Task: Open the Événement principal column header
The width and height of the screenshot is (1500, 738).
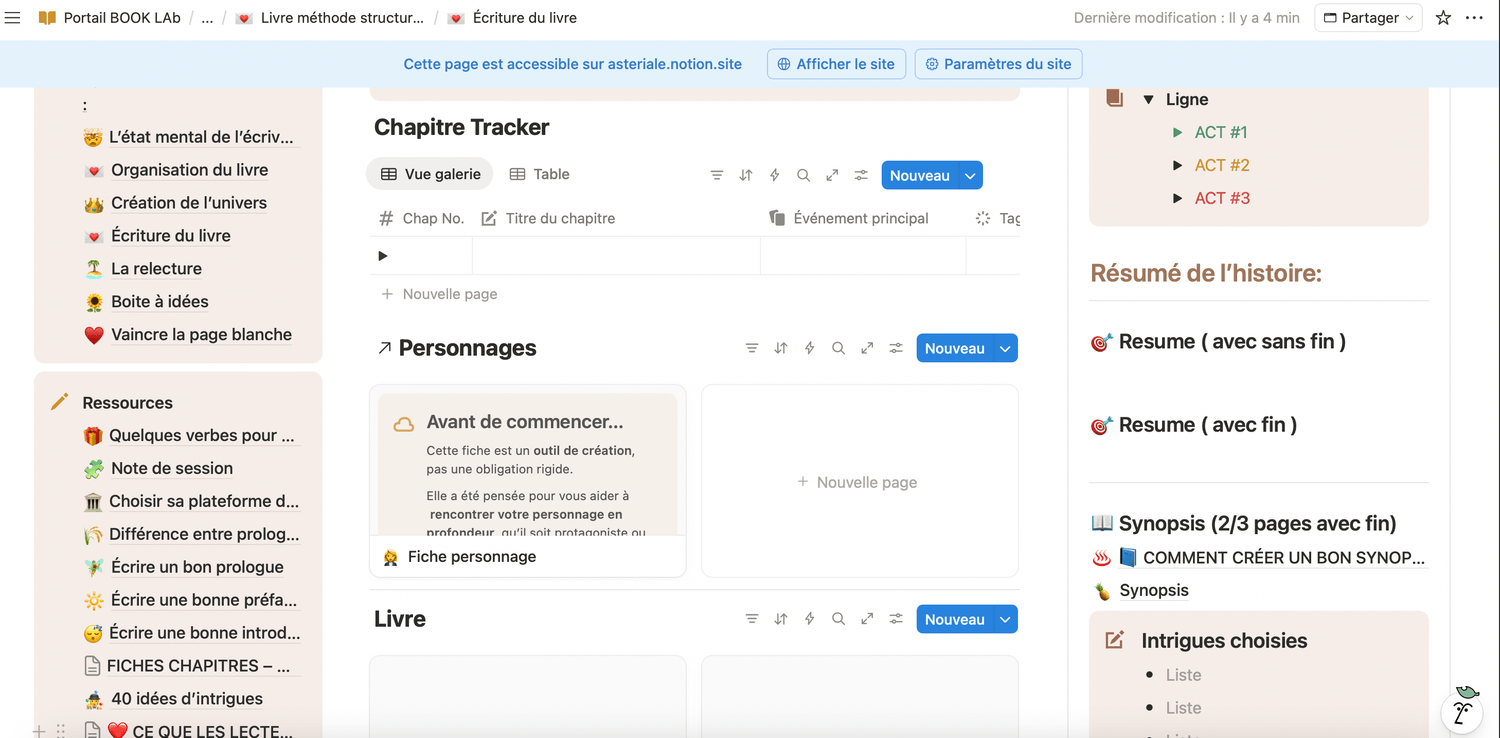Action: click(863, 218)
